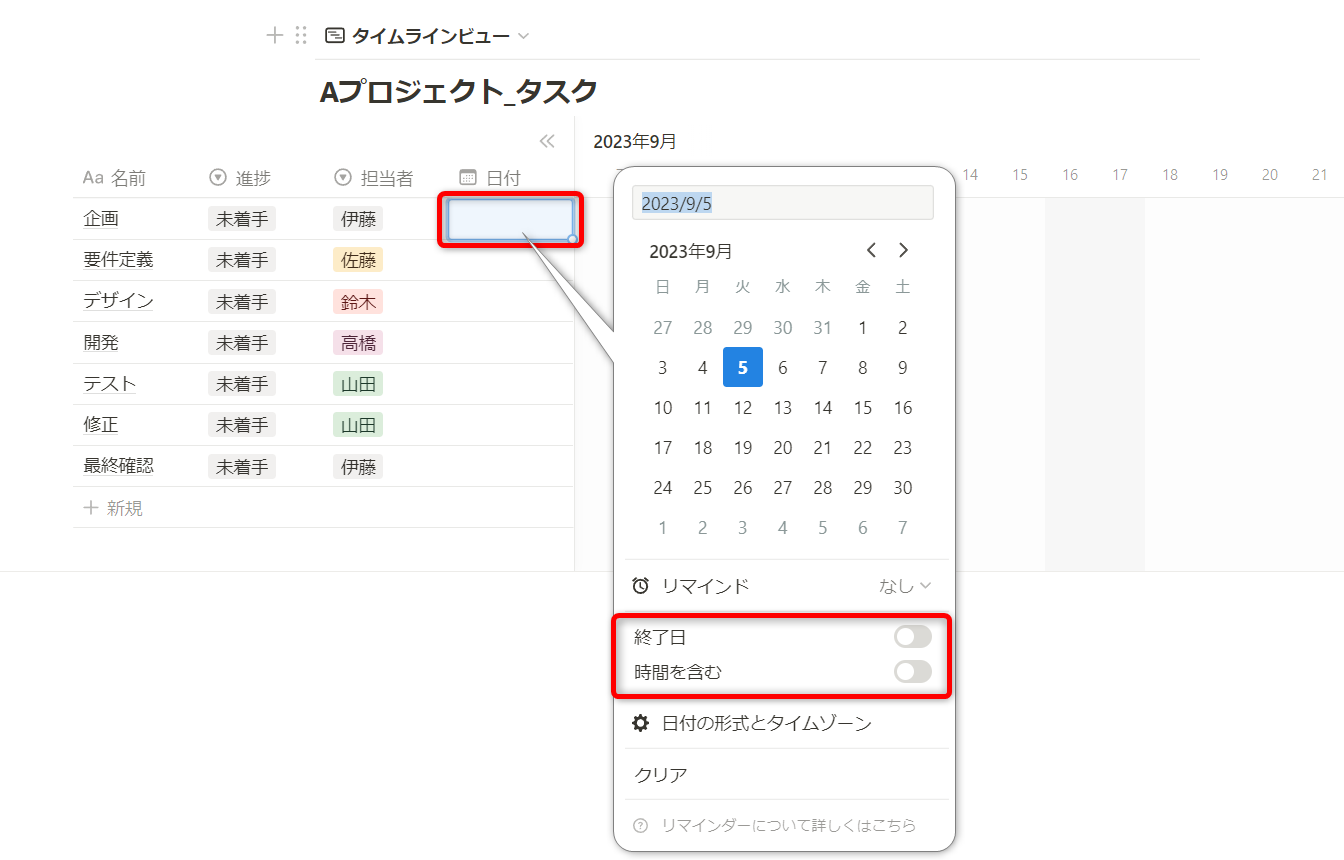1344x860 pixels.
Task: Select day 15 in the September calendar
Action: point(862,408)
